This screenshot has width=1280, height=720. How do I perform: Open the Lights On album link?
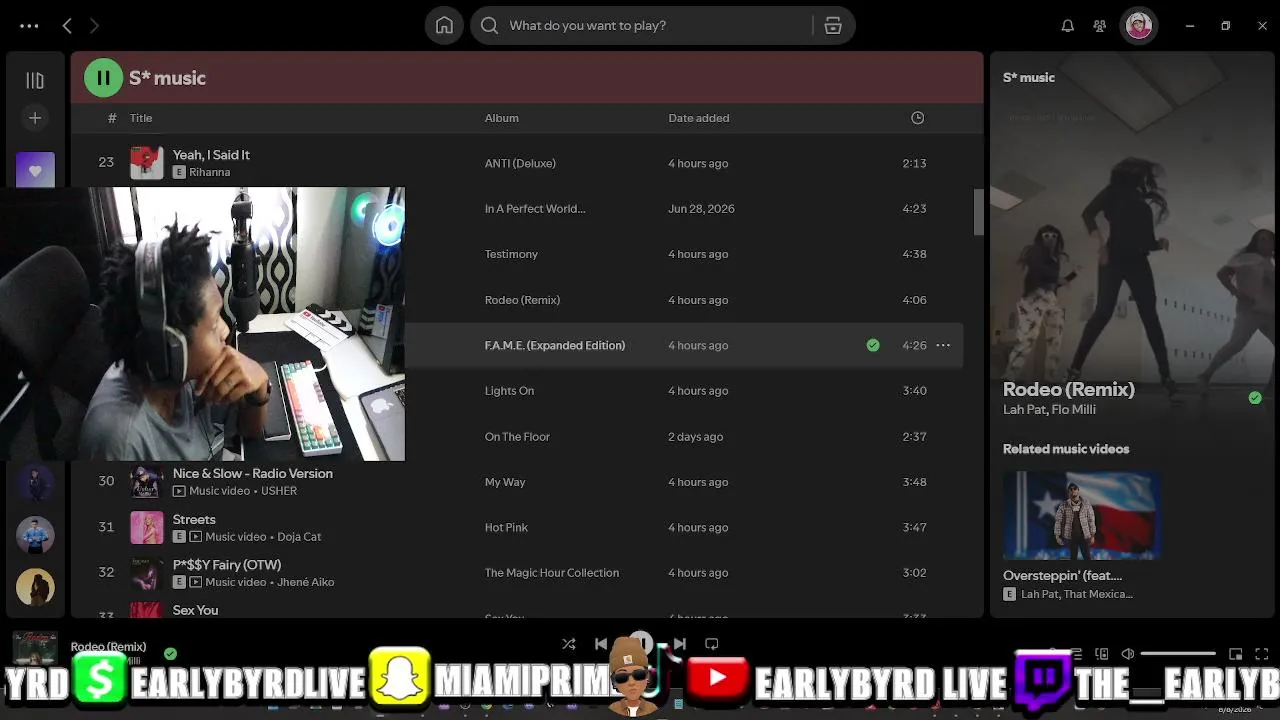pos(509,391)
